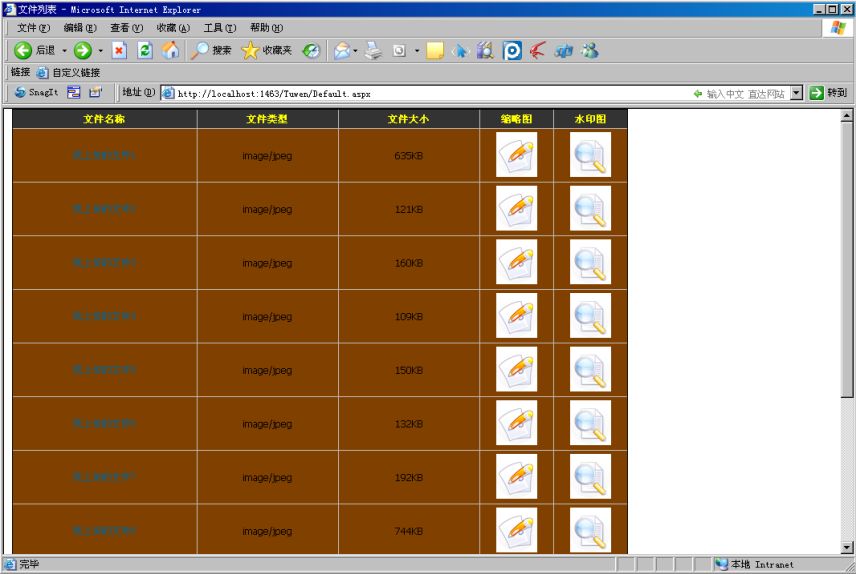Viewport: 856px width, 574px height.
Task: Go back with the 后退 button
Action: pyautogui.click(x=34, y=50)
